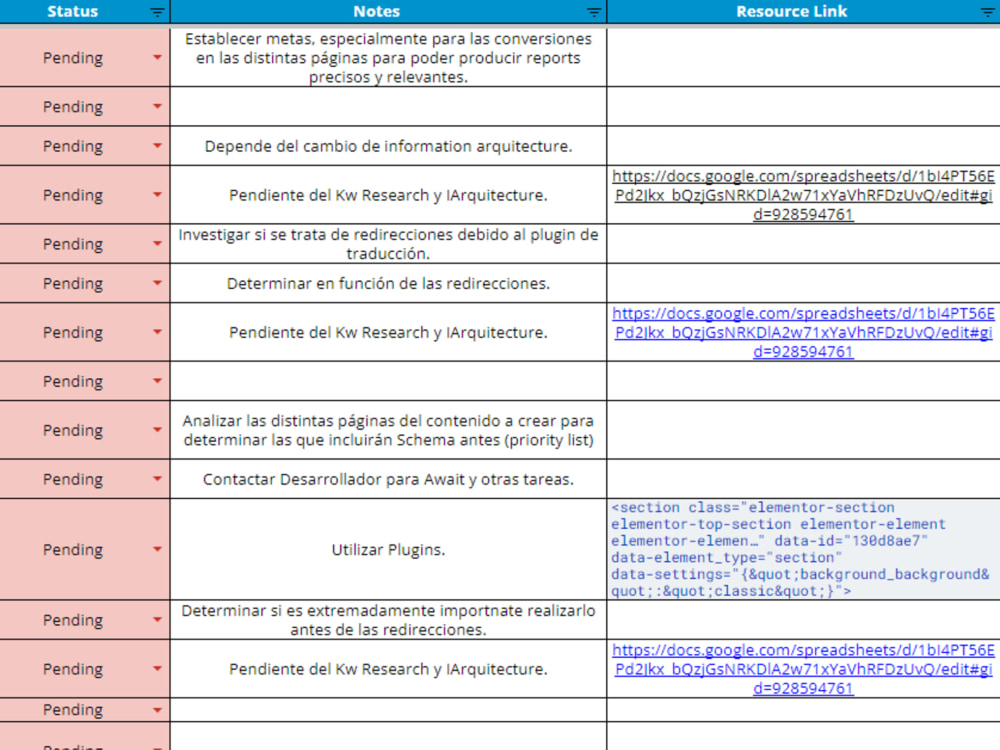Select the 'Investigar si se trata de redirecciones' note
This screenshot has width=1000, height=750.
(388, 244)
